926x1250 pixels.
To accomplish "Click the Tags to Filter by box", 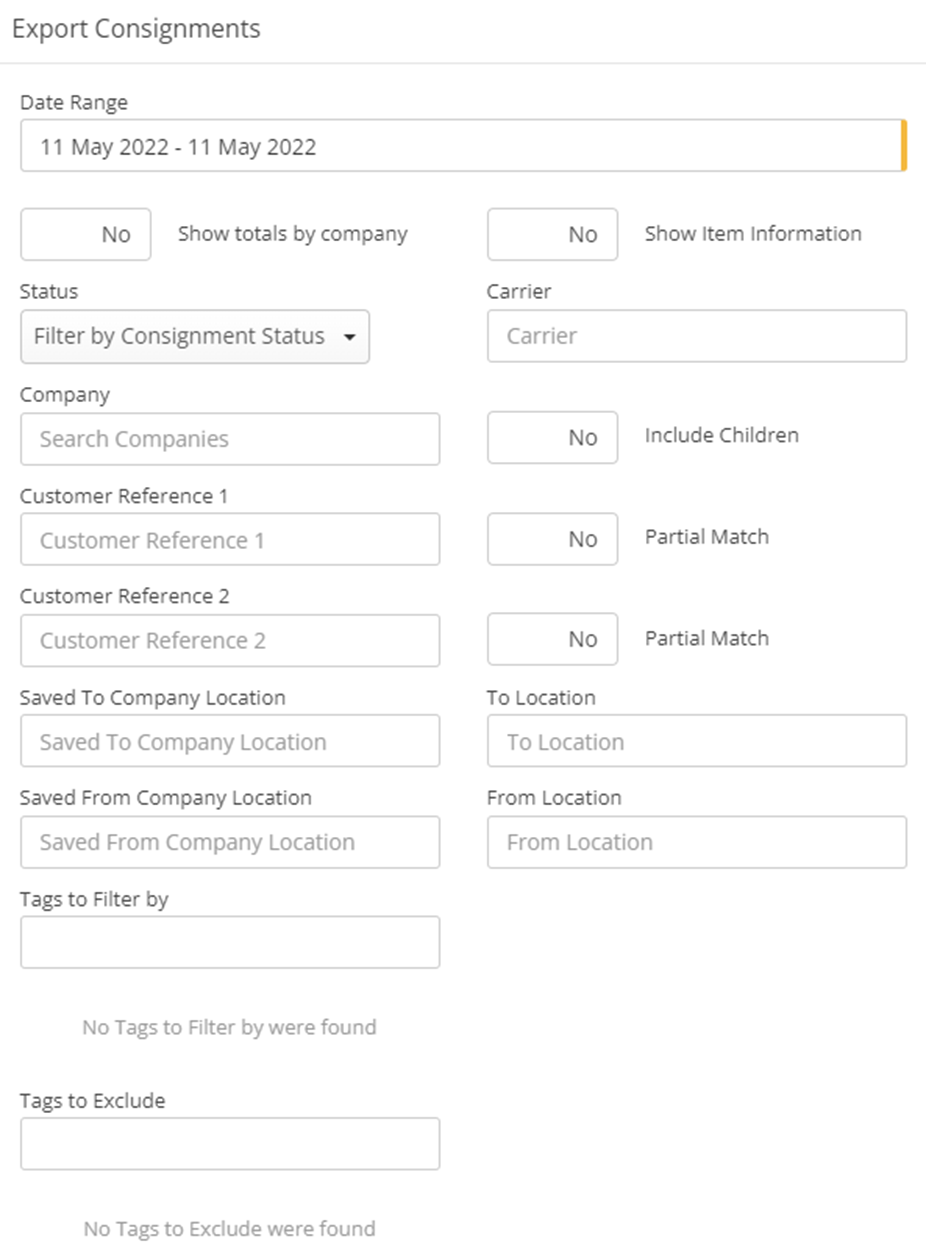I will (230, 942).
